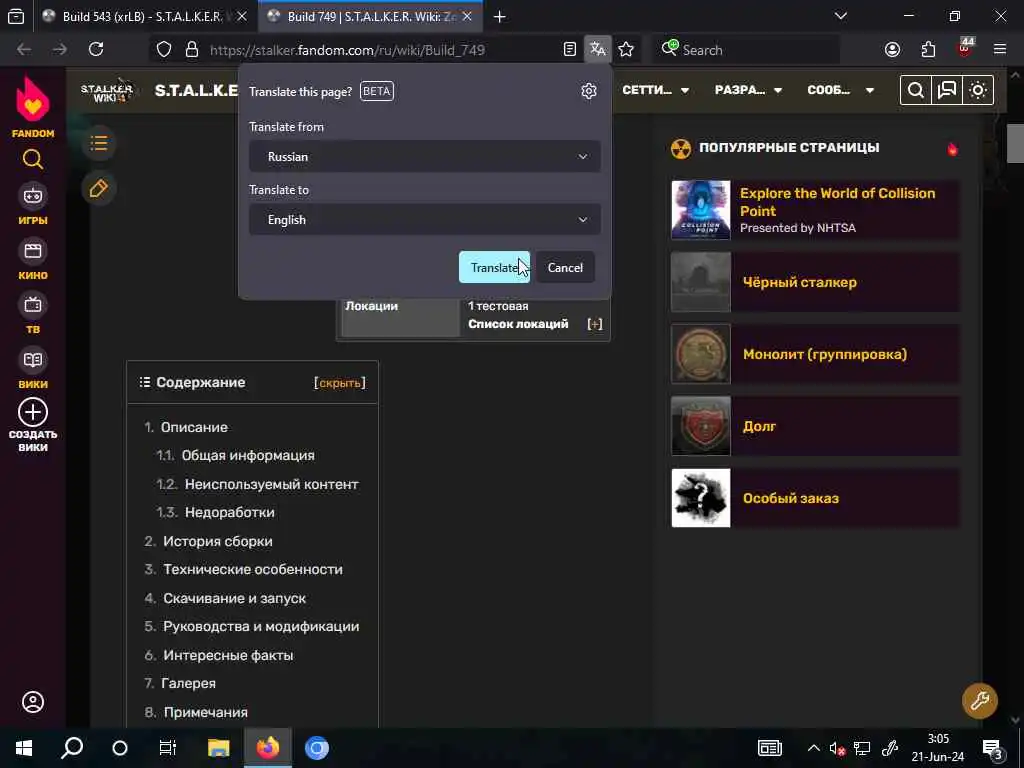Open the notification center icon
The width and height of the screenshot is (1024, 768).
[x=992, y=748]
